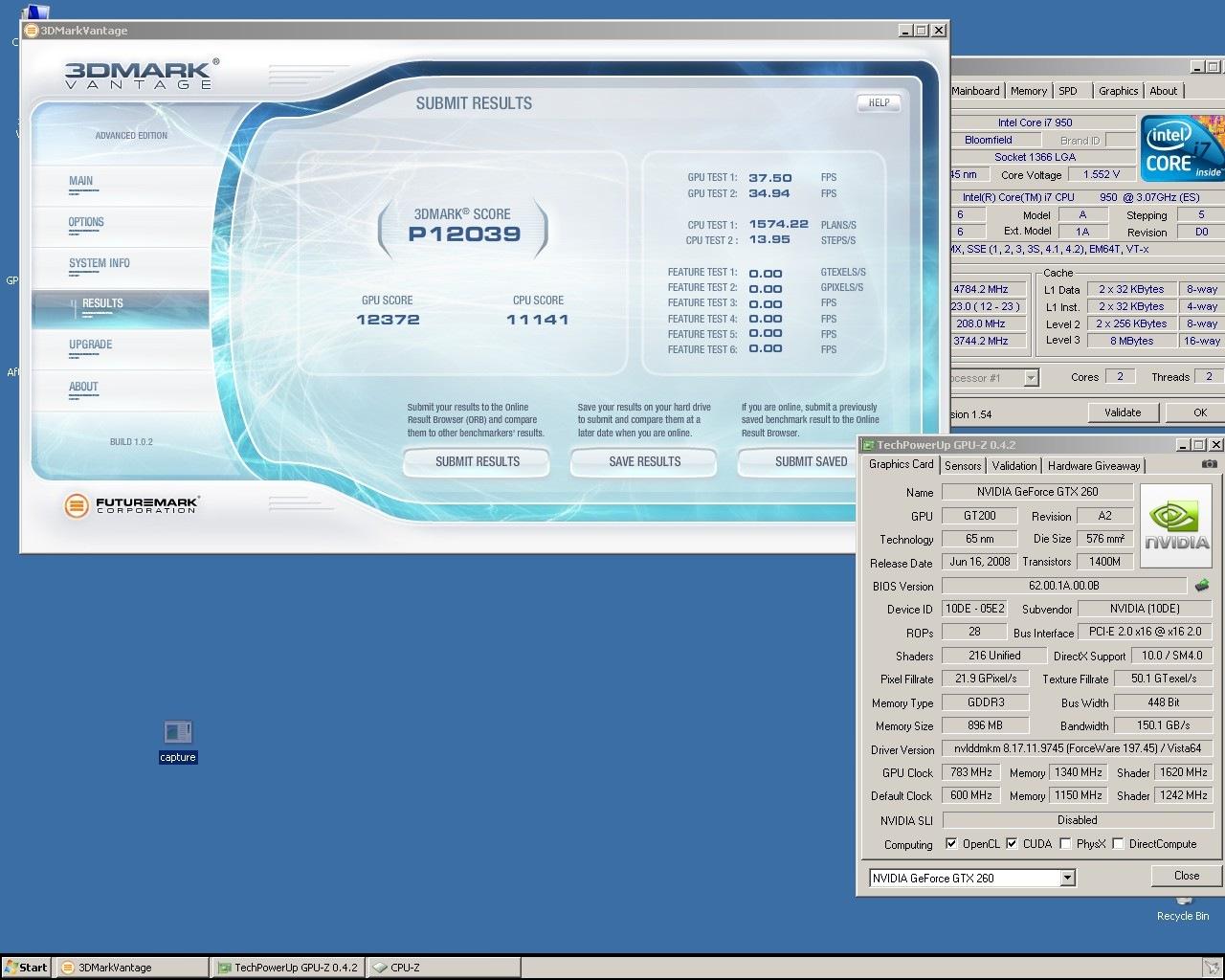Click the P12039 3DMark score
Image resolution: width=1225 pixels, height=980 pixels.
tap(464, 234)
